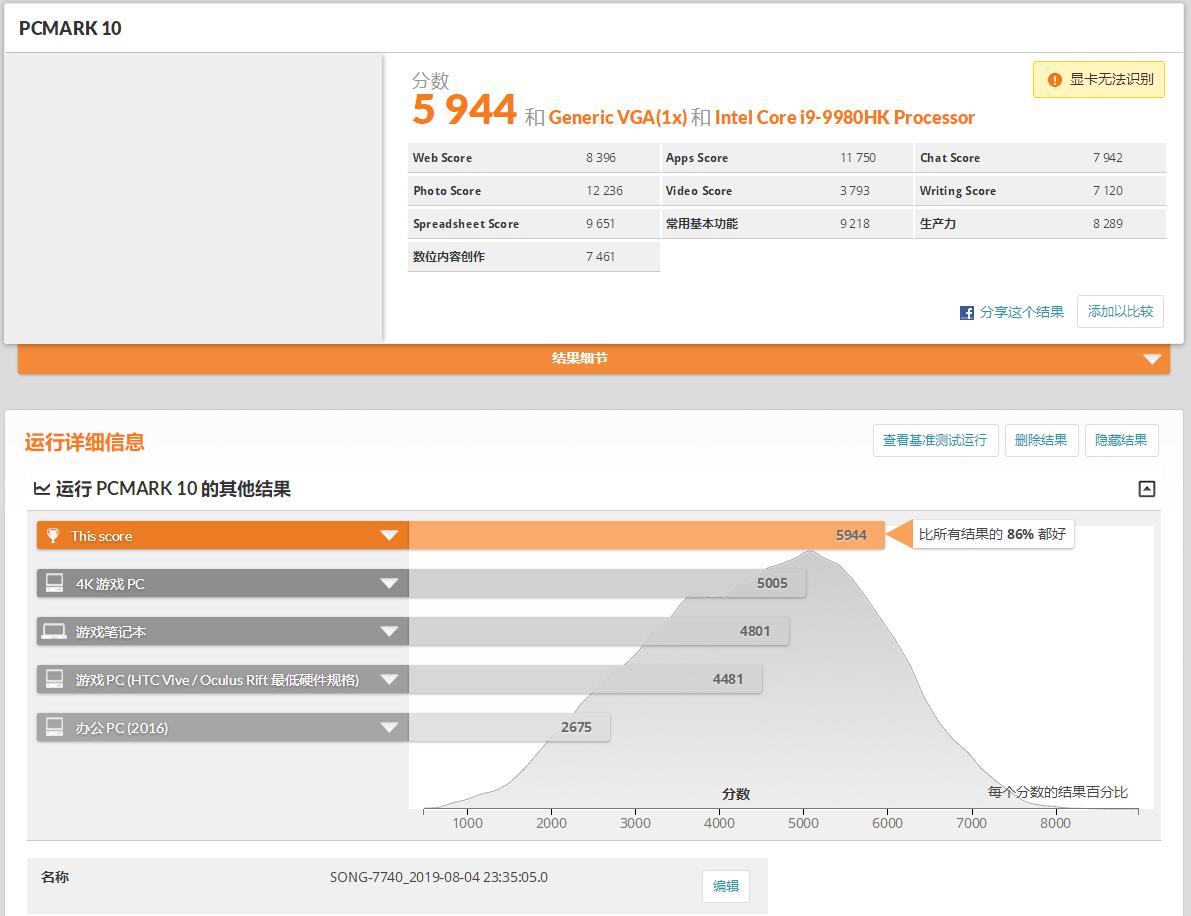Click the 删除结果 button
This screenshot has width=1191, height=916.
[1041, 440]
